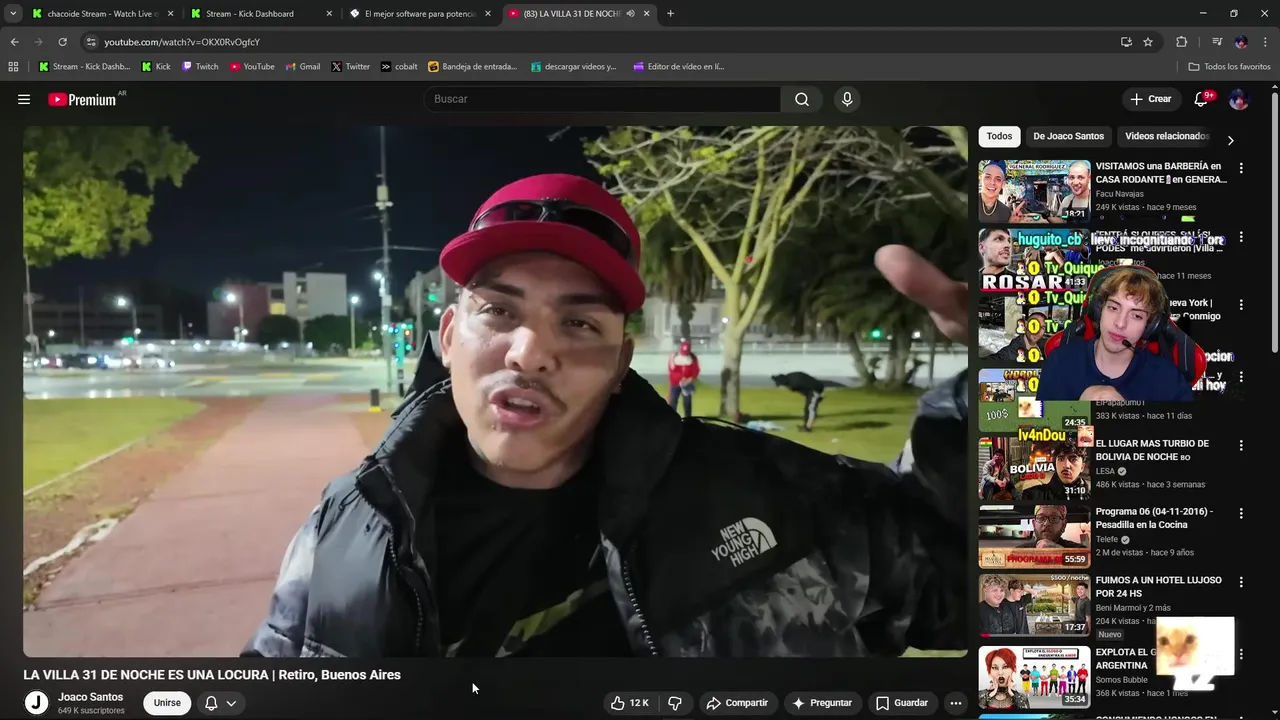Viewport: 1280px width, 720px height.
Task: Open the Crear menu button
Action: [x=1151, y=99]
